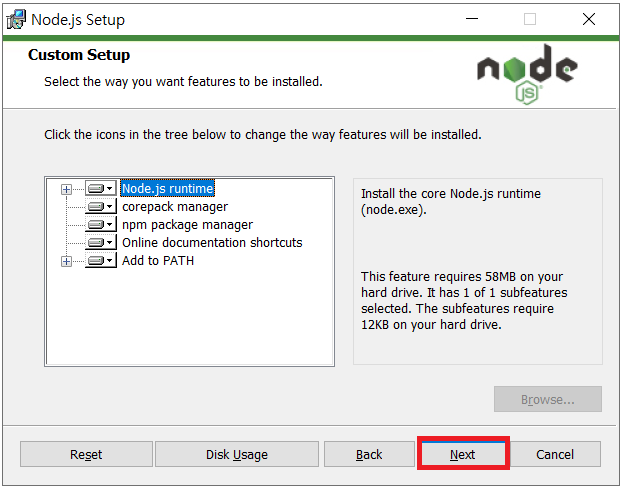Proceed with the Next button

tap(463, 454)
